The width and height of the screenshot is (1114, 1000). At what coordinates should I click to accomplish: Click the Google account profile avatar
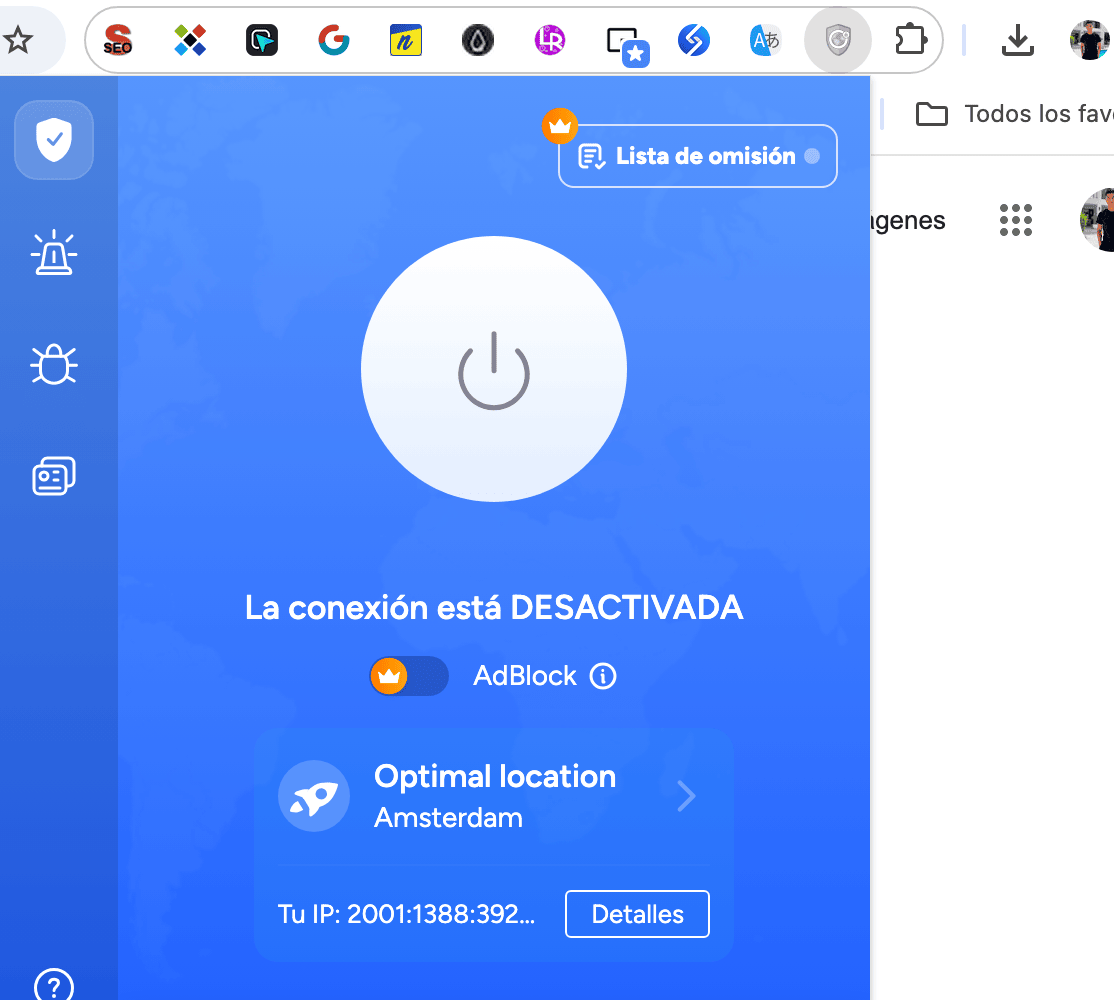(x=1090, y=40)
